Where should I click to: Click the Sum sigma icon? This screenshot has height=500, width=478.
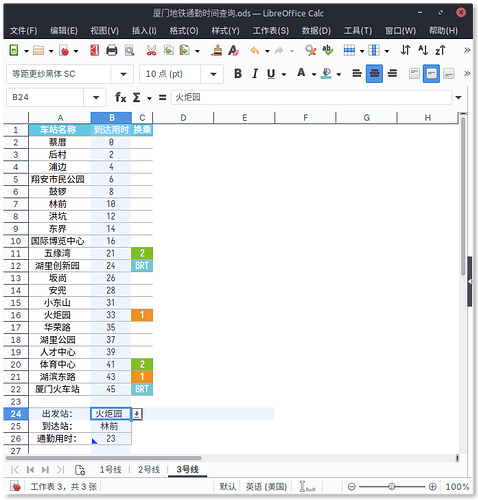click(136, 97)
